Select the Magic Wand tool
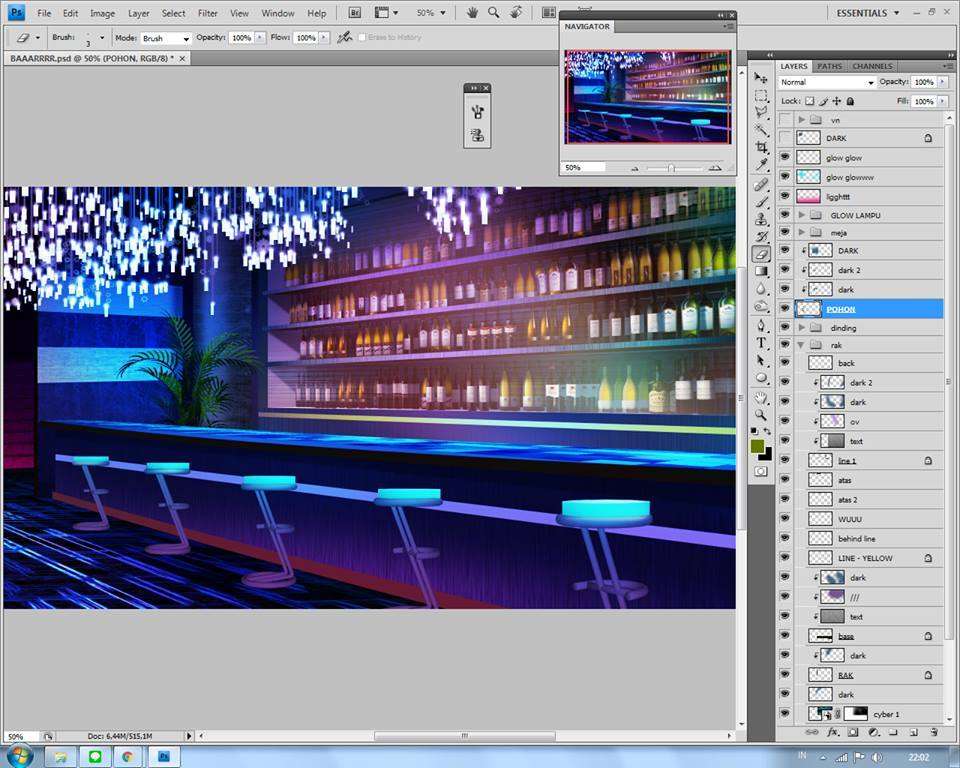The width and height of the screenshot is (960, 768). click(761, 130)
